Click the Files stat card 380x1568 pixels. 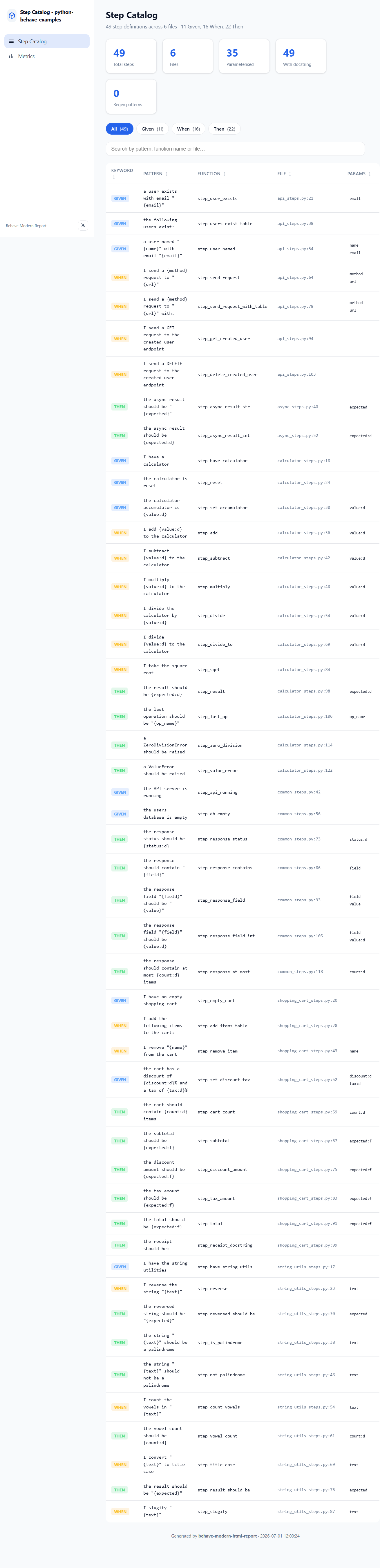pos(188,56)
